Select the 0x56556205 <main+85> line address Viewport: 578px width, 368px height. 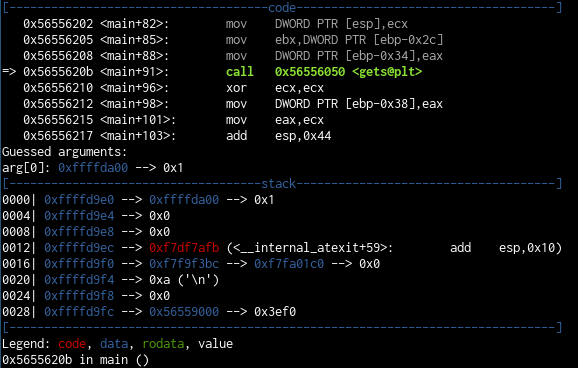(x=58, y=39)
